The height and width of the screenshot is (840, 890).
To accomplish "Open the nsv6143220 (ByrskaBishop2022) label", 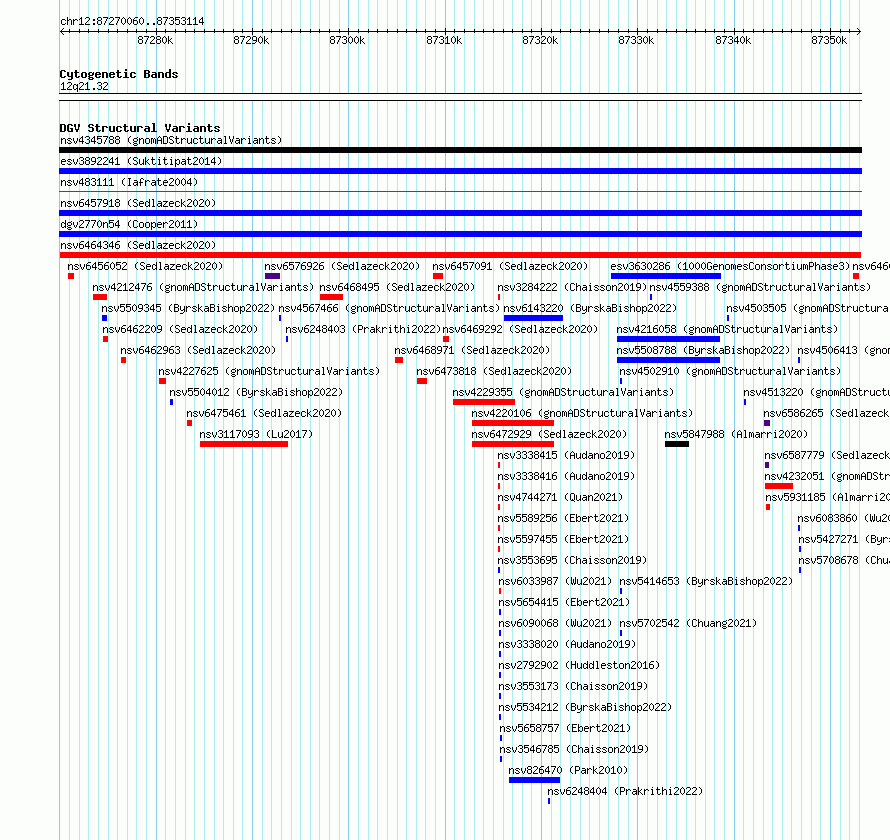I will (590, 308).
